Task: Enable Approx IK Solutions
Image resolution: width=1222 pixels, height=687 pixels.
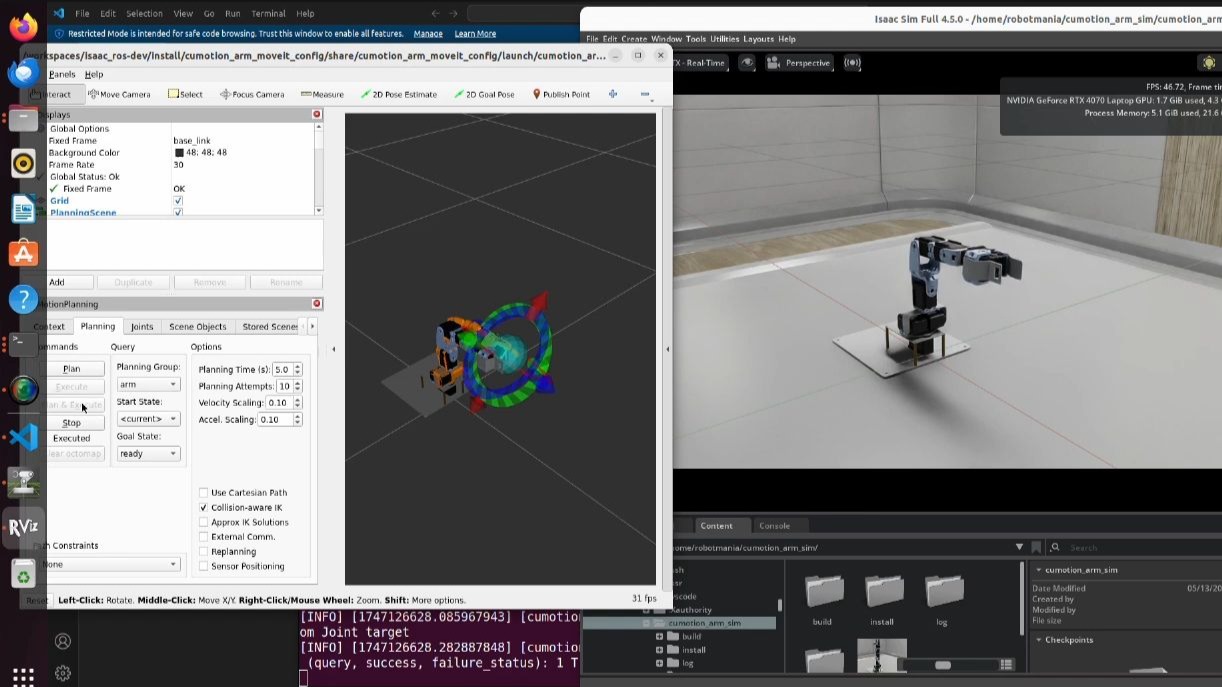Action: (x=204, y=522)
